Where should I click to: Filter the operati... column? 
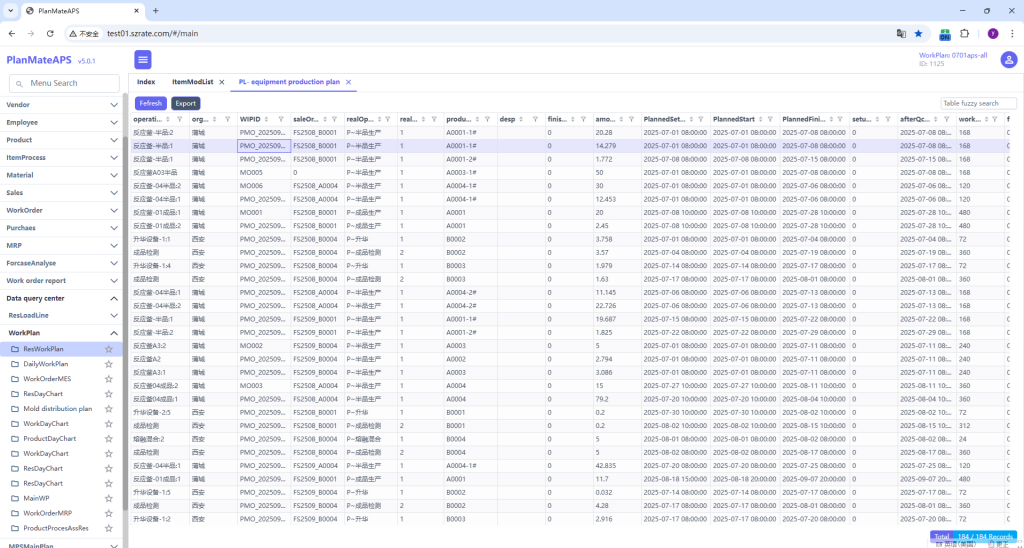point(179,120)
